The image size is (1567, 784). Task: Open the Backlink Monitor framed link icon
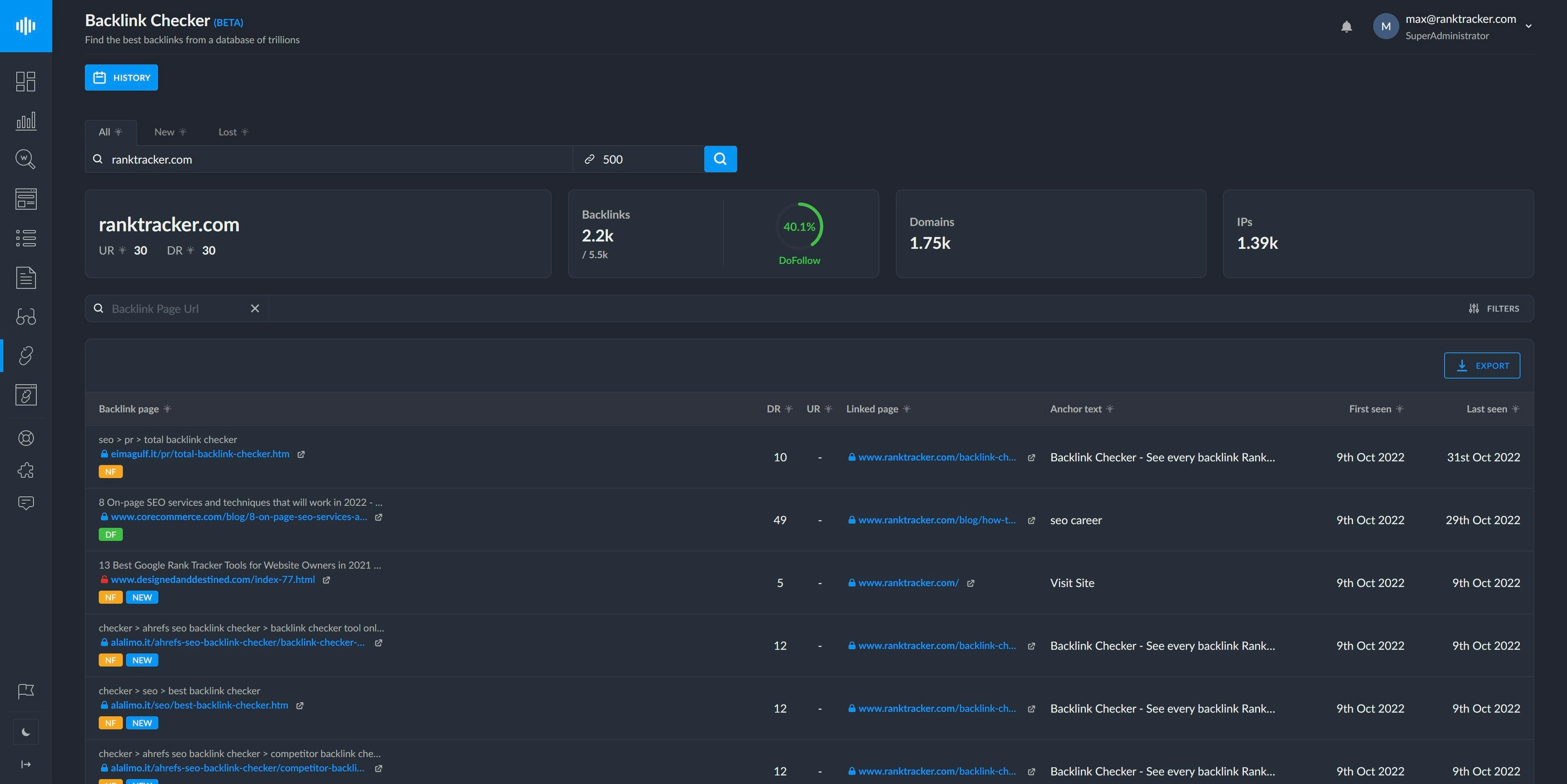coord(26,395)
